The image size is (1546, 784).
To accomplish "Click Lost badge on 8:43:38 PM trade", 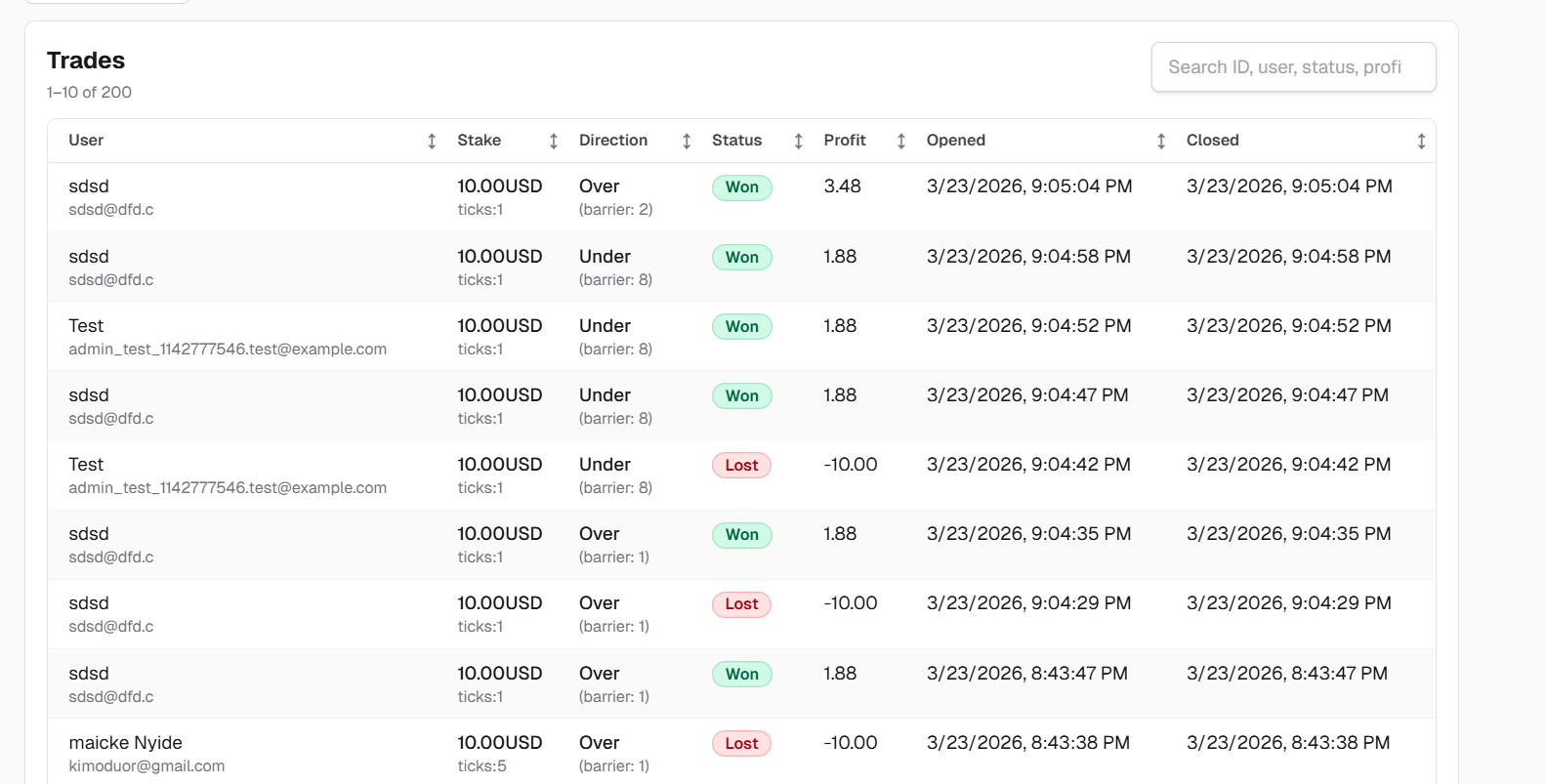I will [x=741, y=744].
